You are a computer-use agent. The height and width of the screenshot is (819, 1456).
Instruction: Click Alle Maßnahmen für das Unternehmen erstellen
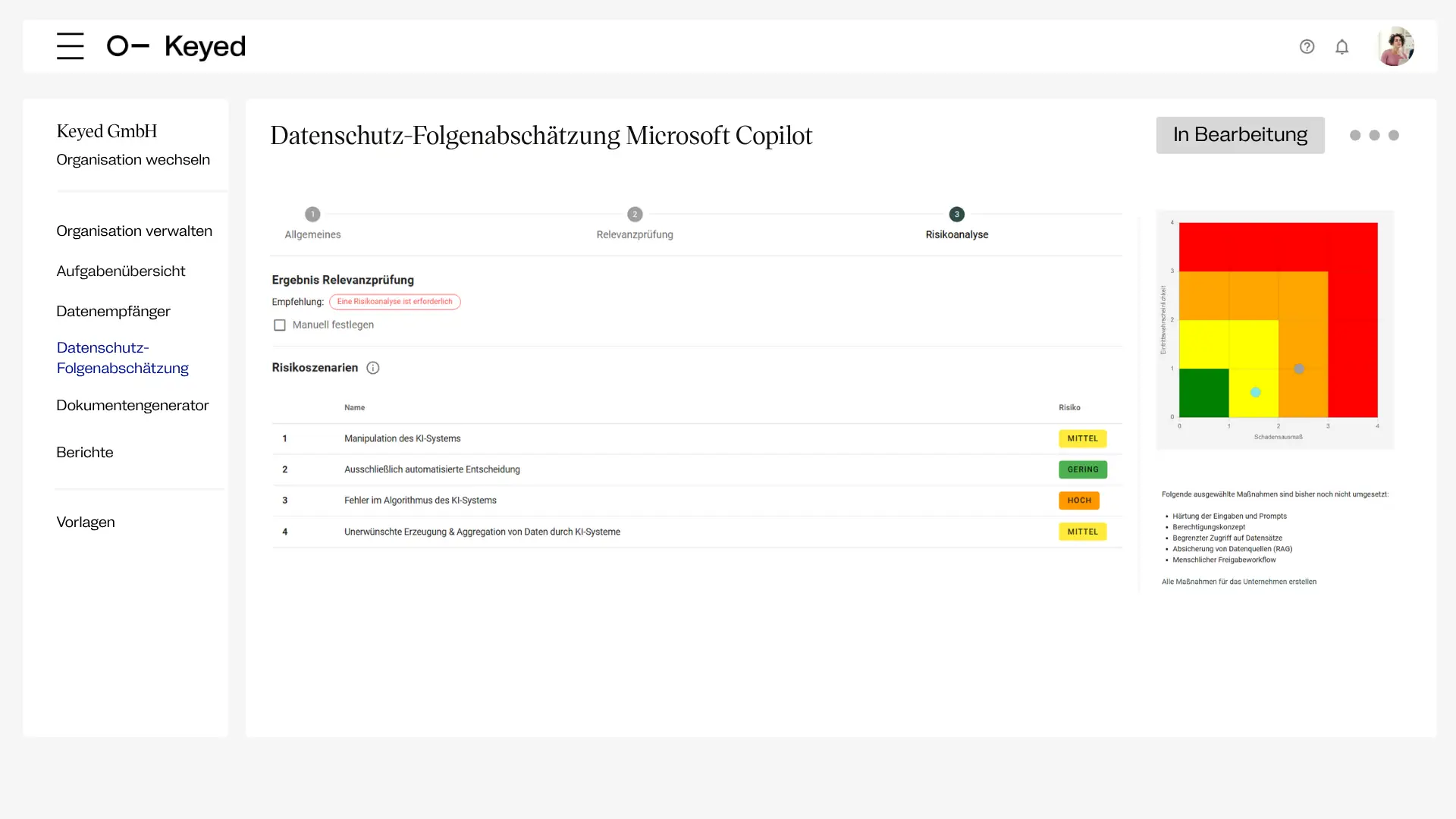pyautogui.click(x=1239, y=582)
